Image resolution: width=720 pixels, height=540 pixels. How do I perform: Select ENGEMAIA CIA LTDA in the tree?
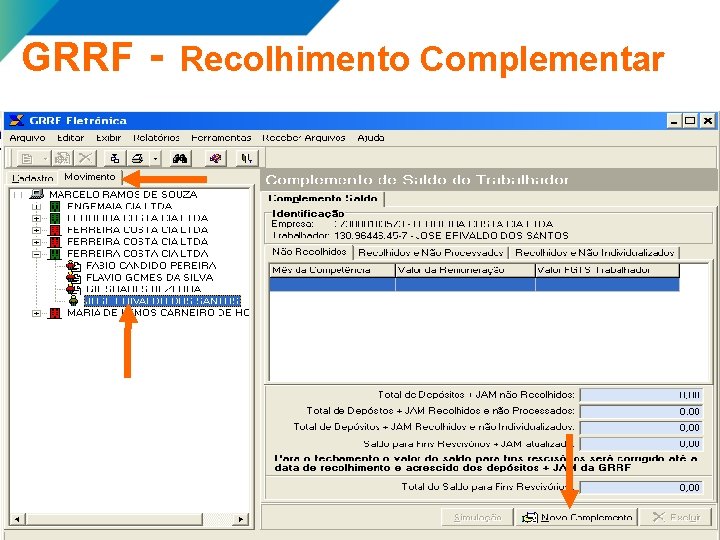click(119, 206)
